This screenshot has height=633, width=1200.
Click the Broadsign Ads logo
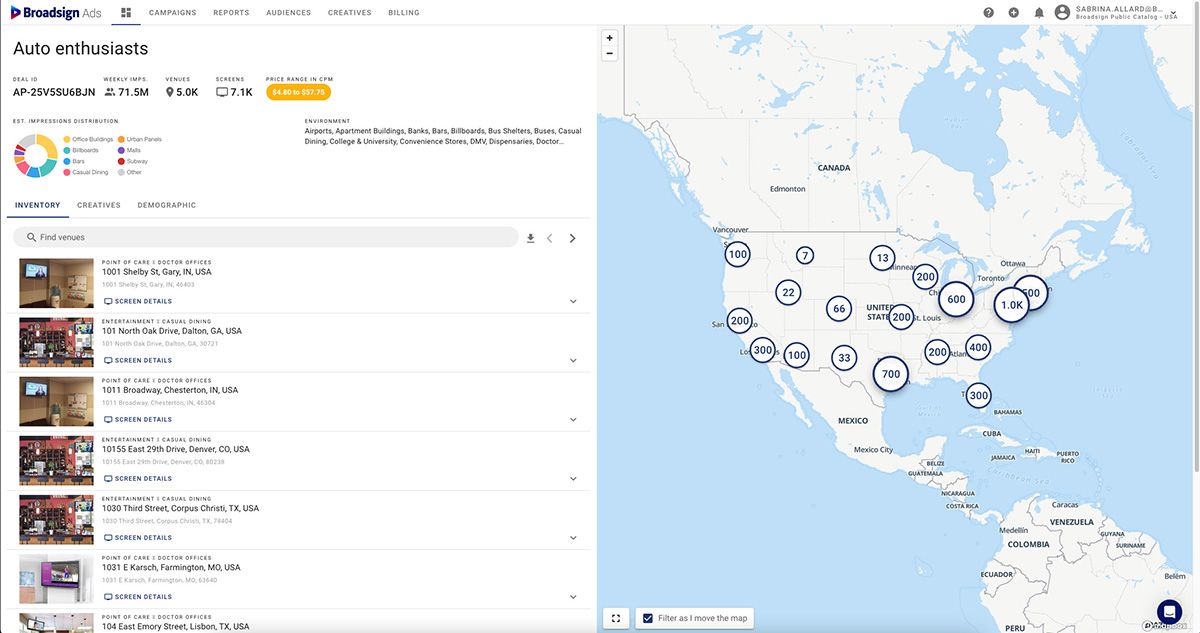[56, 13]
